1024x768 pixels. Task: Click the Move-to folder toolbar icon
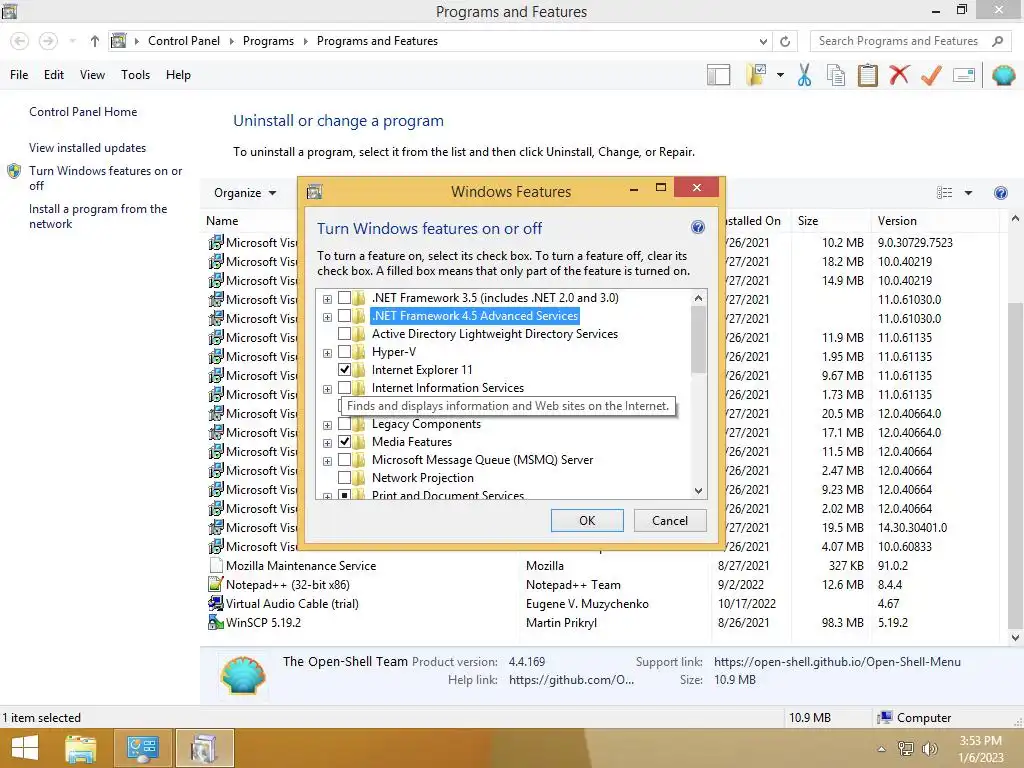click(x=757, y=75)
